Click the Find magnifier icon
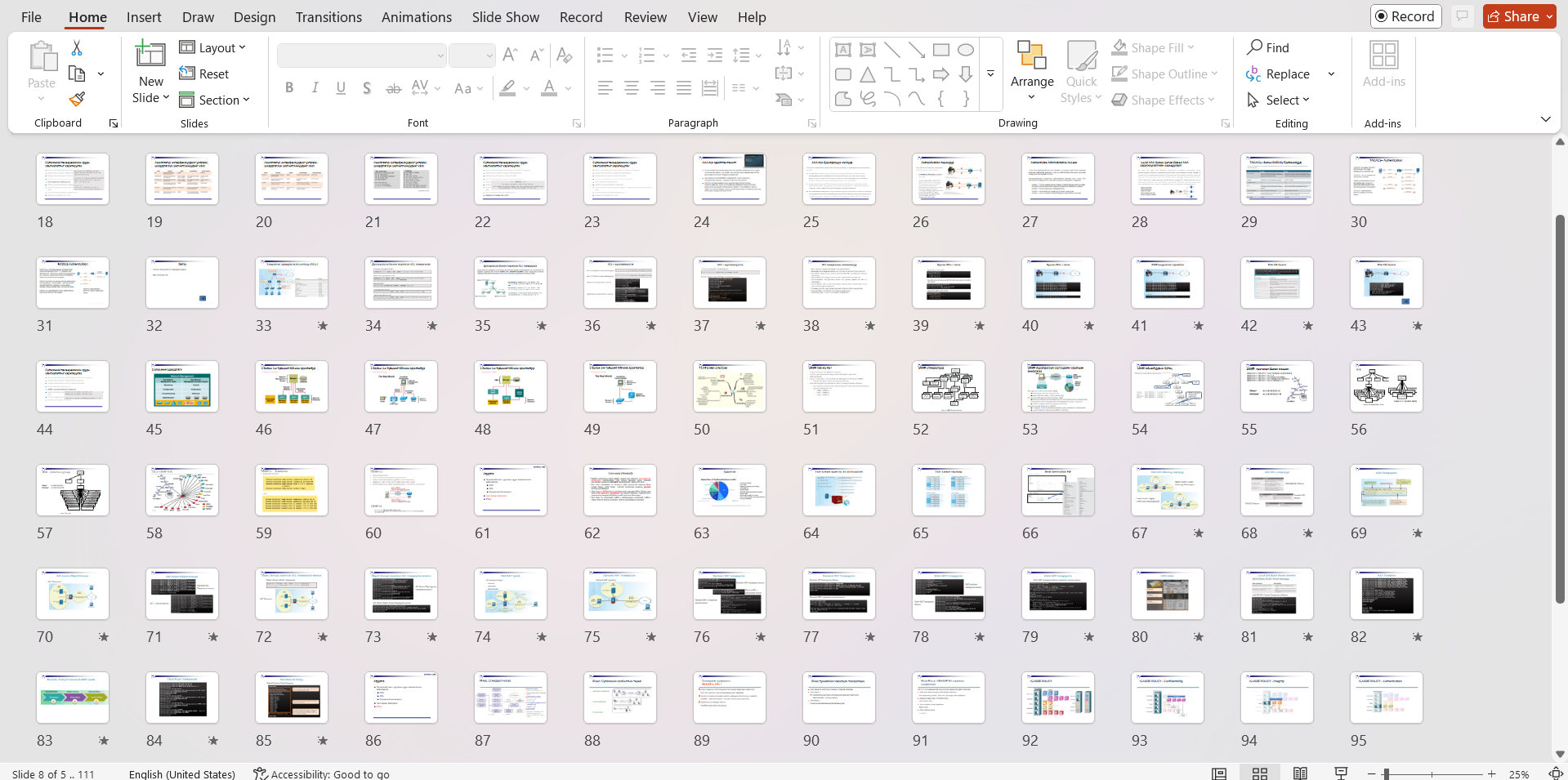The width and height of the screenshot is (1568, 780). 1255,47
